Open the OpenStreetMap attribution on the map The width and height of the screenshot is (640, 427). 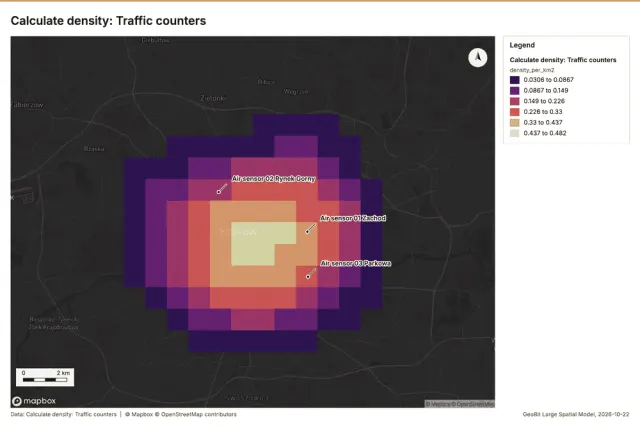click(473, 404)
